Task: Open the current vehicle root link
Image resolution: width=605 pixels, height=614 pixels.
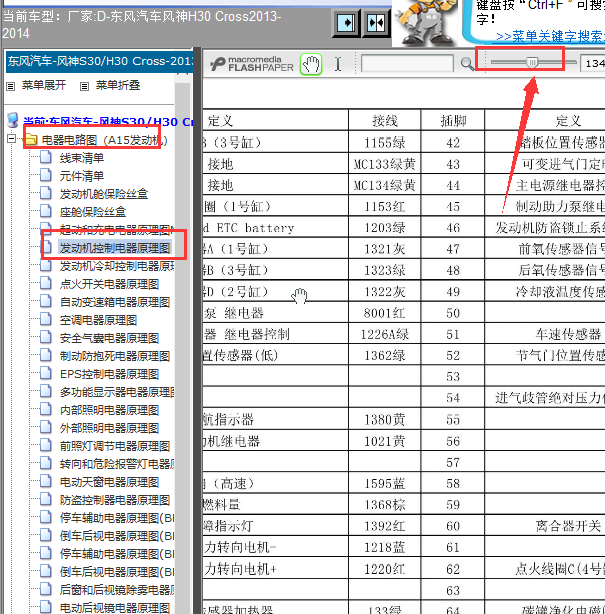Action: [108, 122]
